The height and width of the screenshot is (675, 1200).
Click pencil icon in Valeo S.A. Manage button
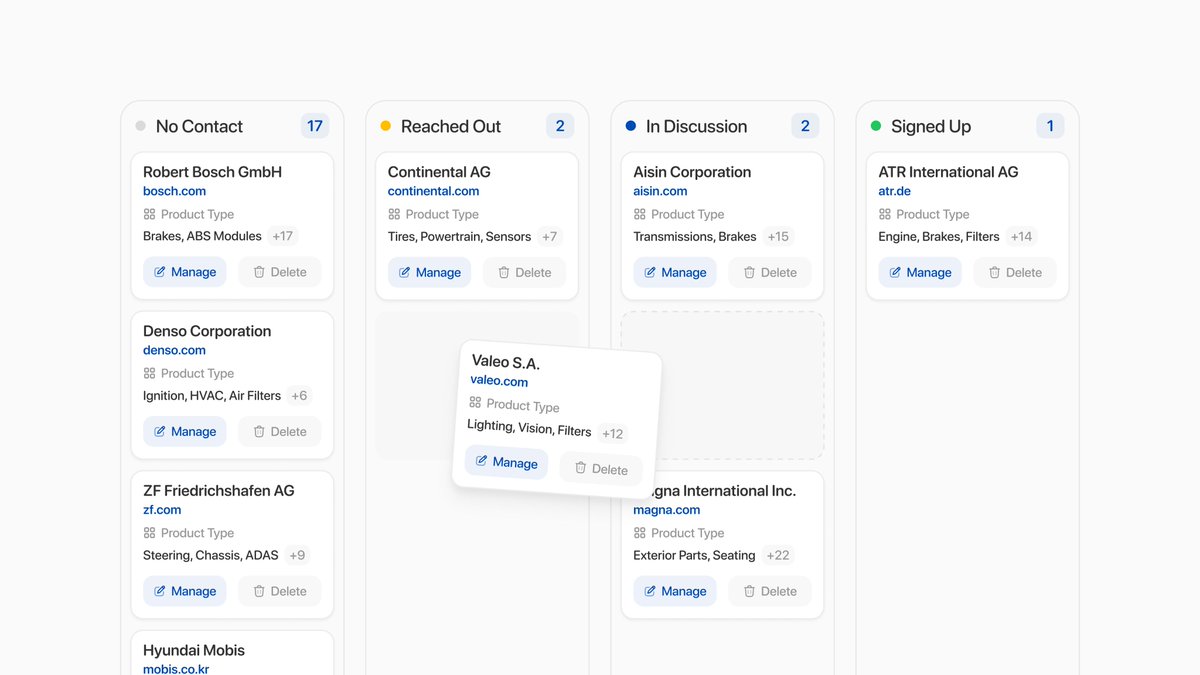click(x=482, y=461)
